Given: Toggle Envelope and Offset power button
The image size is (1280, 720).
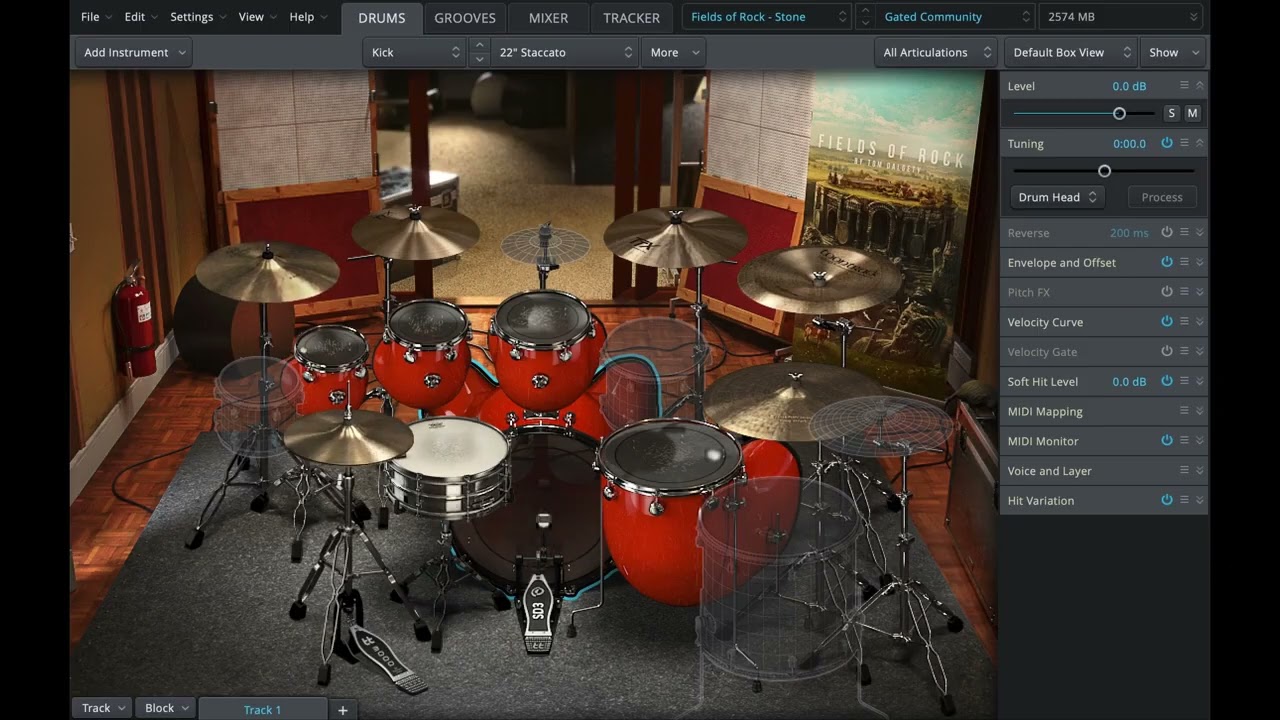Looking at the screenshot, I should 1166,262.
